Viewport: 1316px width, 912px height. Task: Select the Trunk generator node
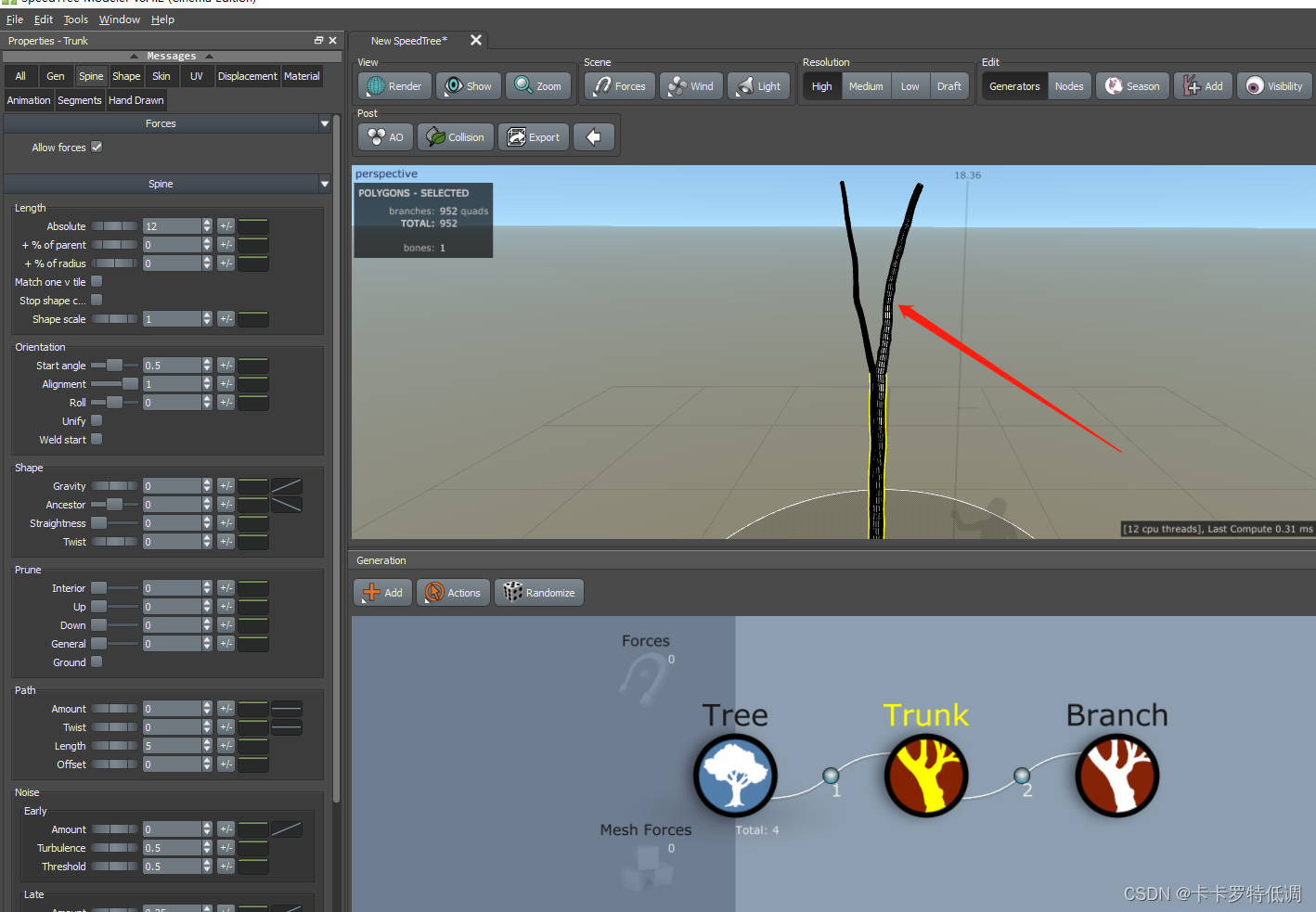[x=926, y=776]
